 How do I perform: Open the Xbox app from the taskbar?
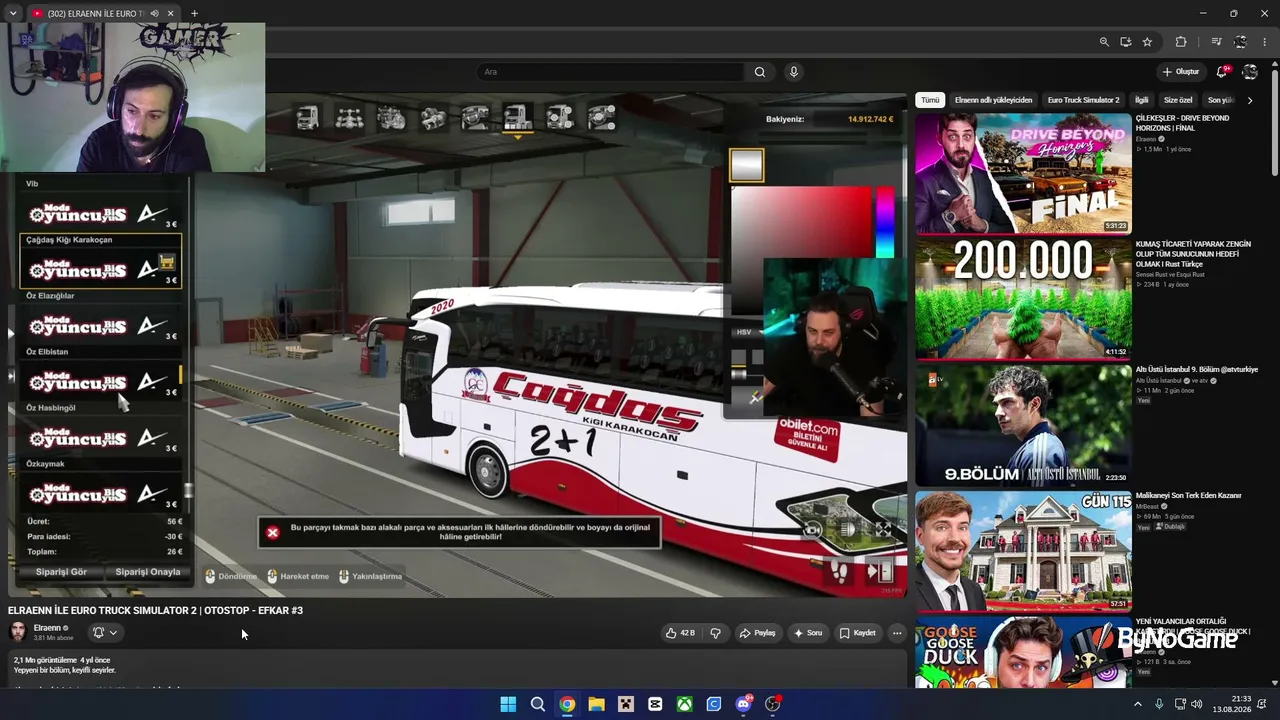pyautogui.click(x=684, y=704)
